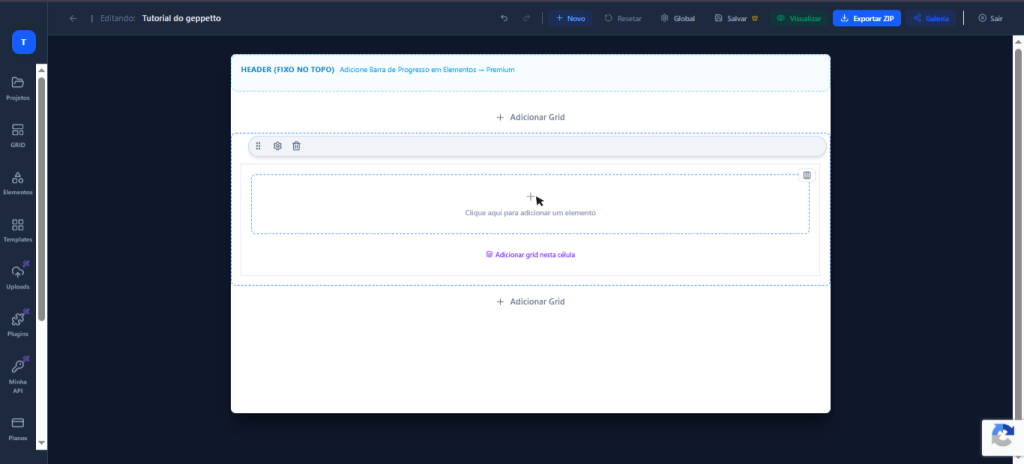
Task: Open the GRID panel in sidebar
Action: [x=17, y=135]
